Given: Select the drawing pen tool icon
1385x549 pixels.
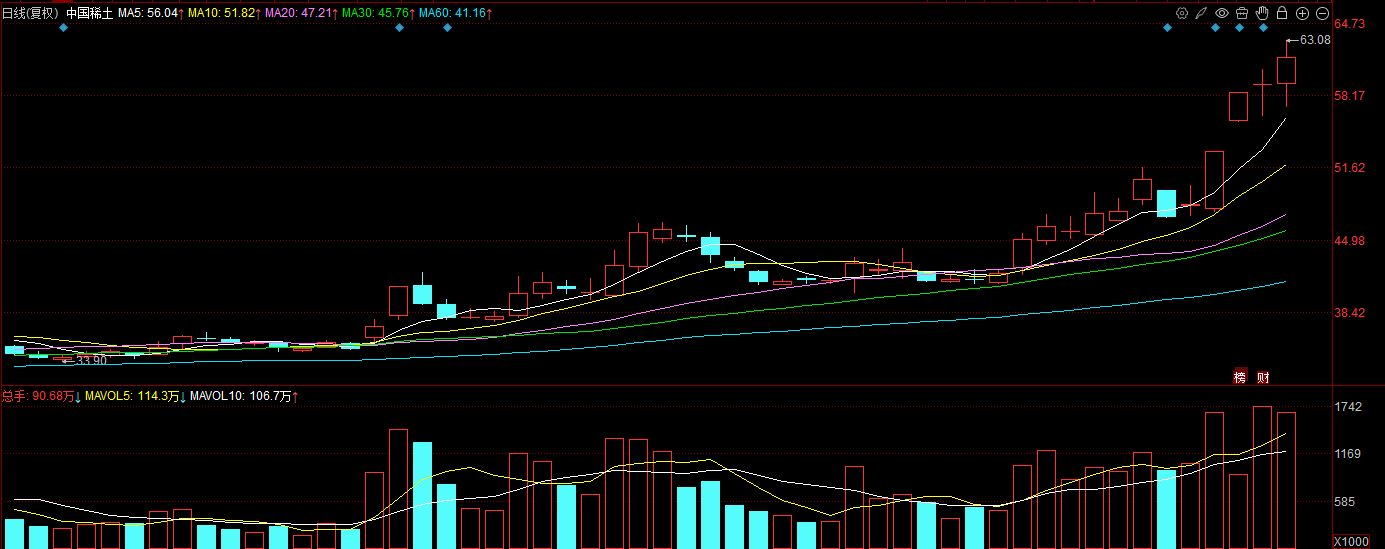Looking at the screenshot, I should pyautogui.click(x=1202, y=13).
